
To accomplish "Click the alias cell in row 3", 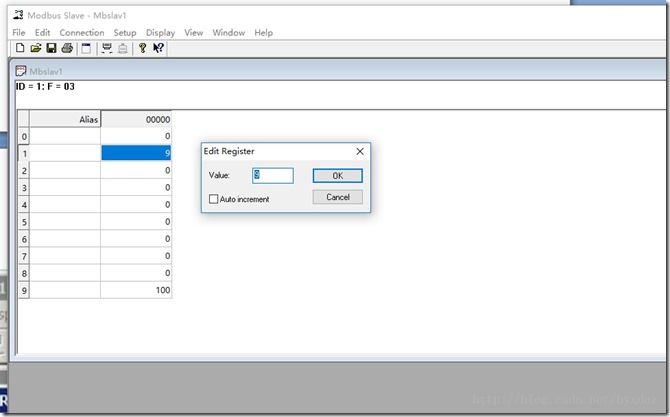I will (65, 187).
